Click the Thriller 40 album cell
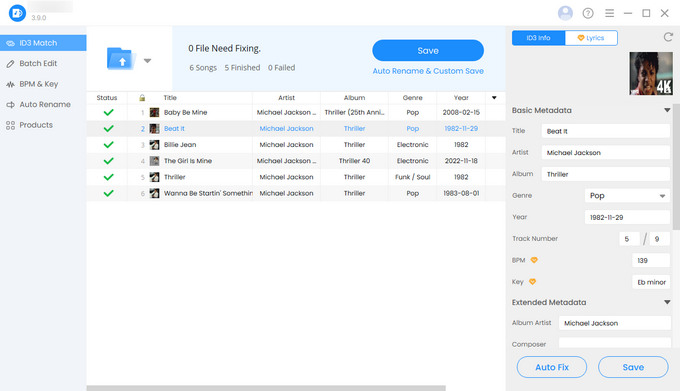680x391 pixels. [354, 161]
